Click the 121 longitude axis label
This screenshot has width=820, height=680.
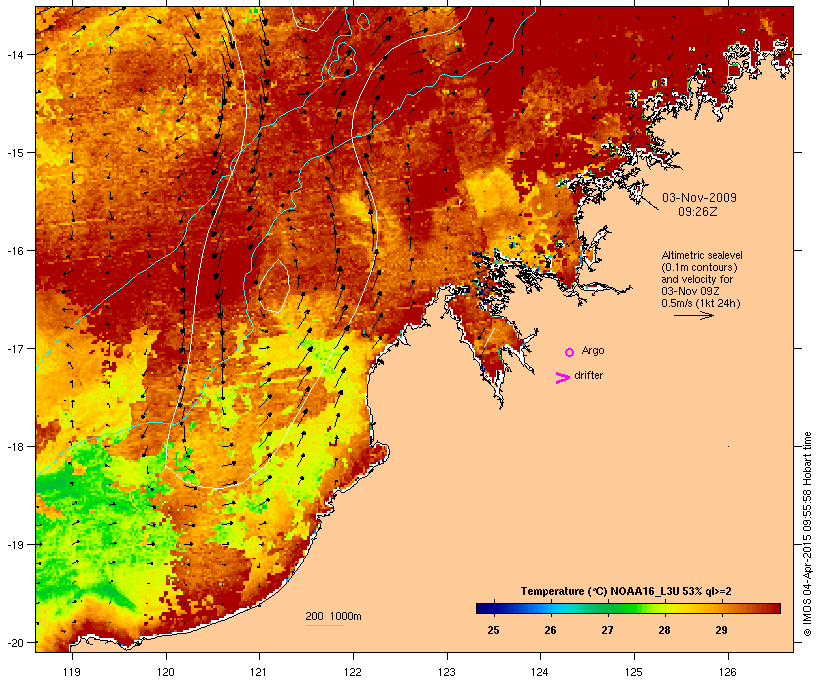(259, 672)
